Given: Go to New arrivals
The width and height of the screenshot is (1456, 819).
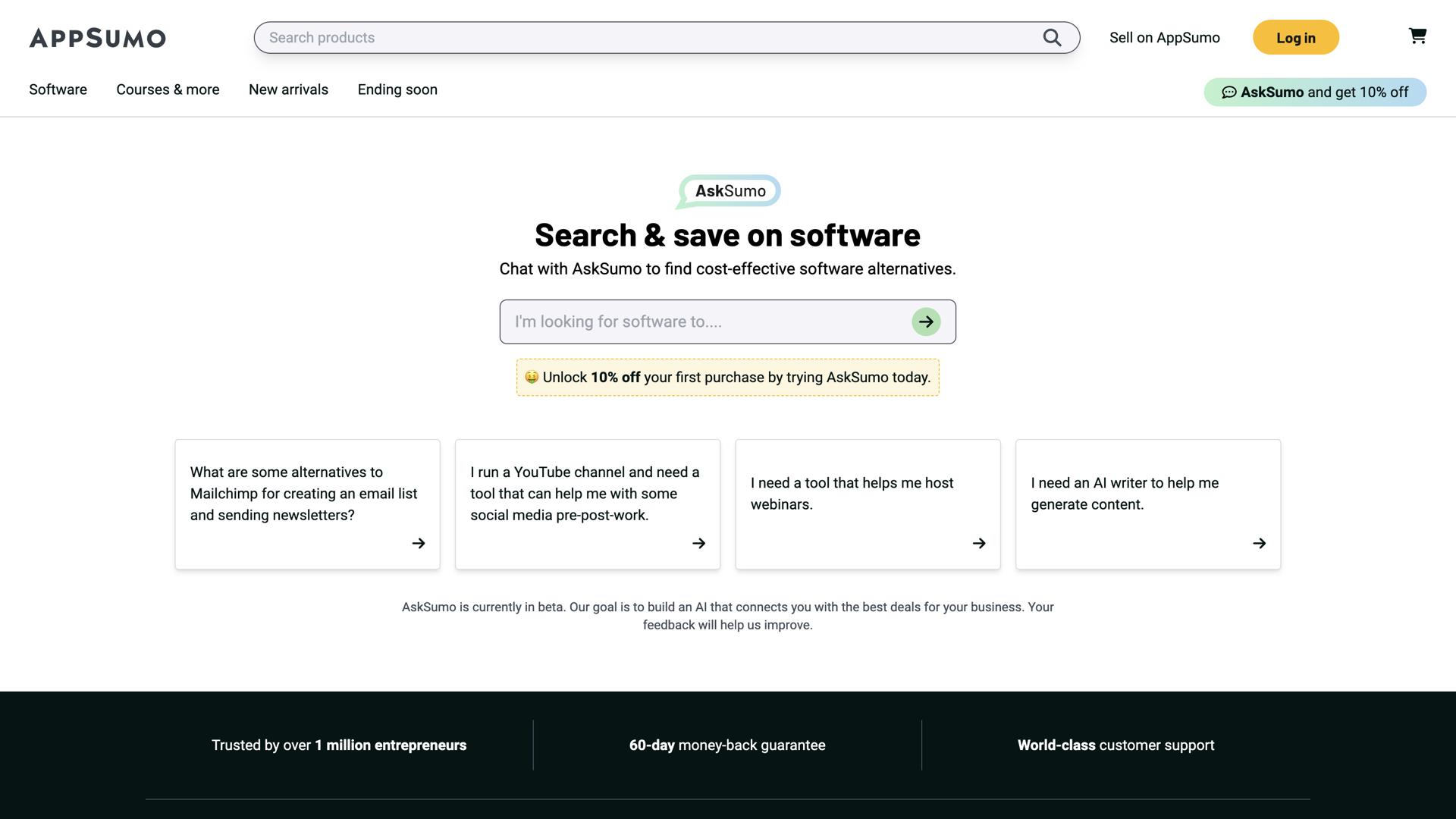Looking at the screenshot, I should 288,89.
